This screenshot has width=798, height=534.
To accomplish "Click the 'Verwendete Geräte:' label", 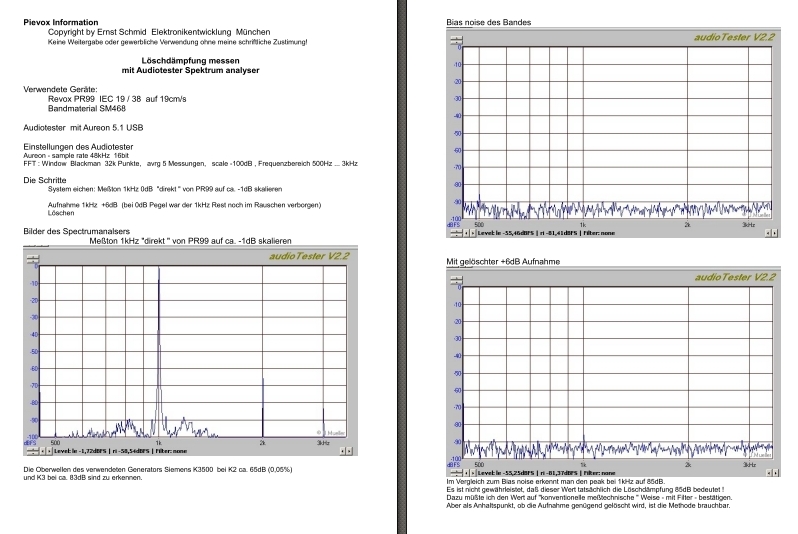I will click(60, 89).
